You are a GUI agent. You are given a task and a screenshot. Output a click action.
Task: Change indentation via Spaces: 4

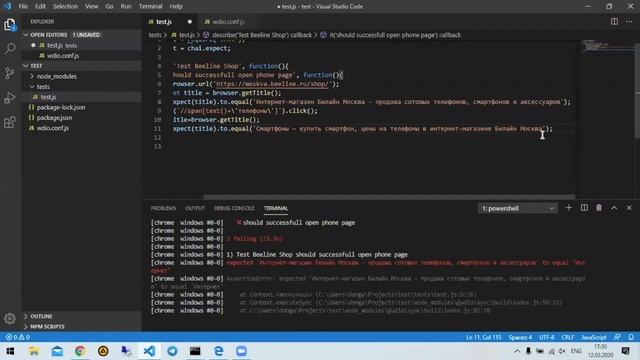click(520, 337)
